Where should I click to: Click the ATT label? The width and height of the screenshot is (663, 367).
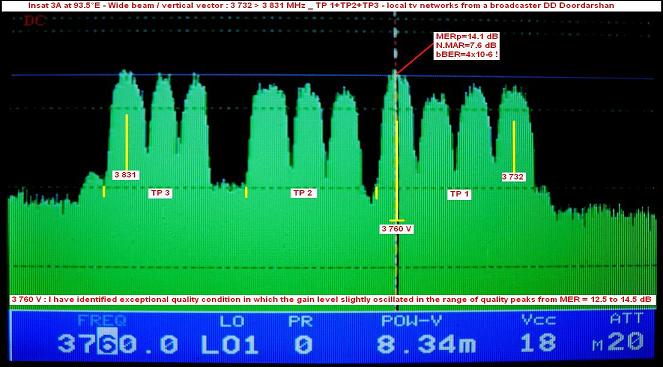(627, 319)
